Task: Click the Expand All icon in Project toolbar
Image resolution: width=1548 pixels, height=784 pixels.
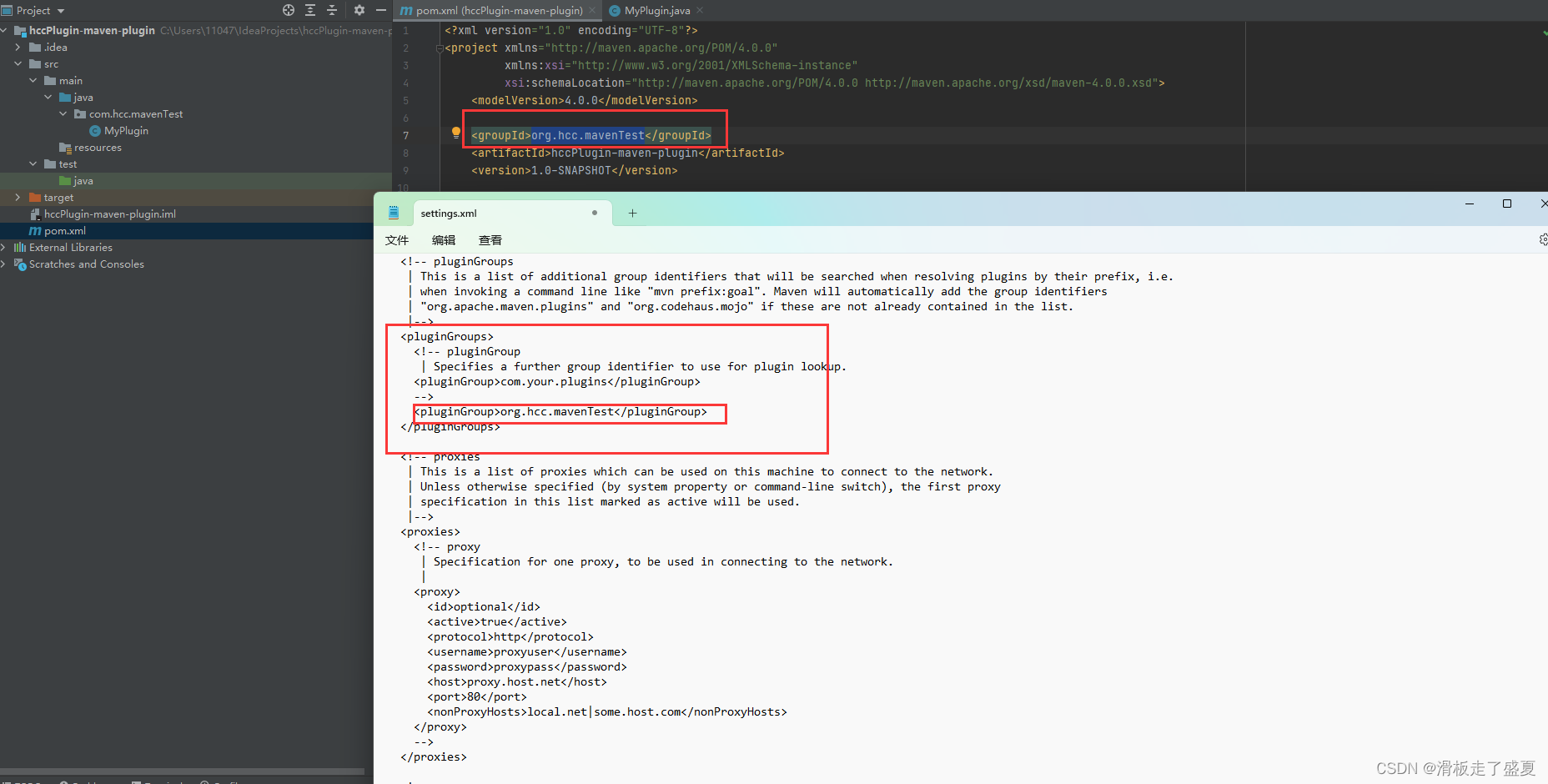Action: 309,10
